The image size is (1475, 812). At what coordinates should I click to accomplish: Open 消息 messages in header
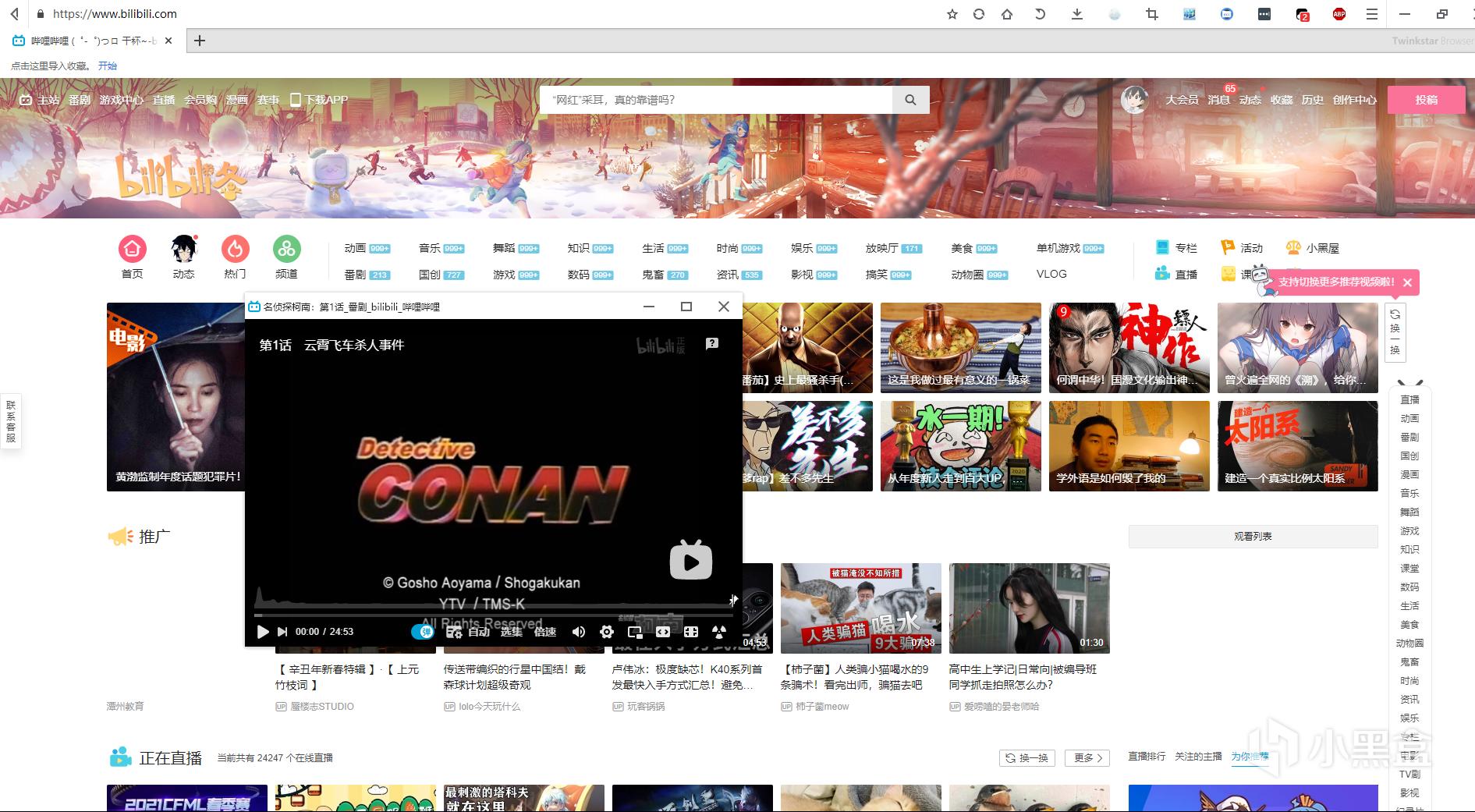pyautogui.click(x=1218, y=100)
